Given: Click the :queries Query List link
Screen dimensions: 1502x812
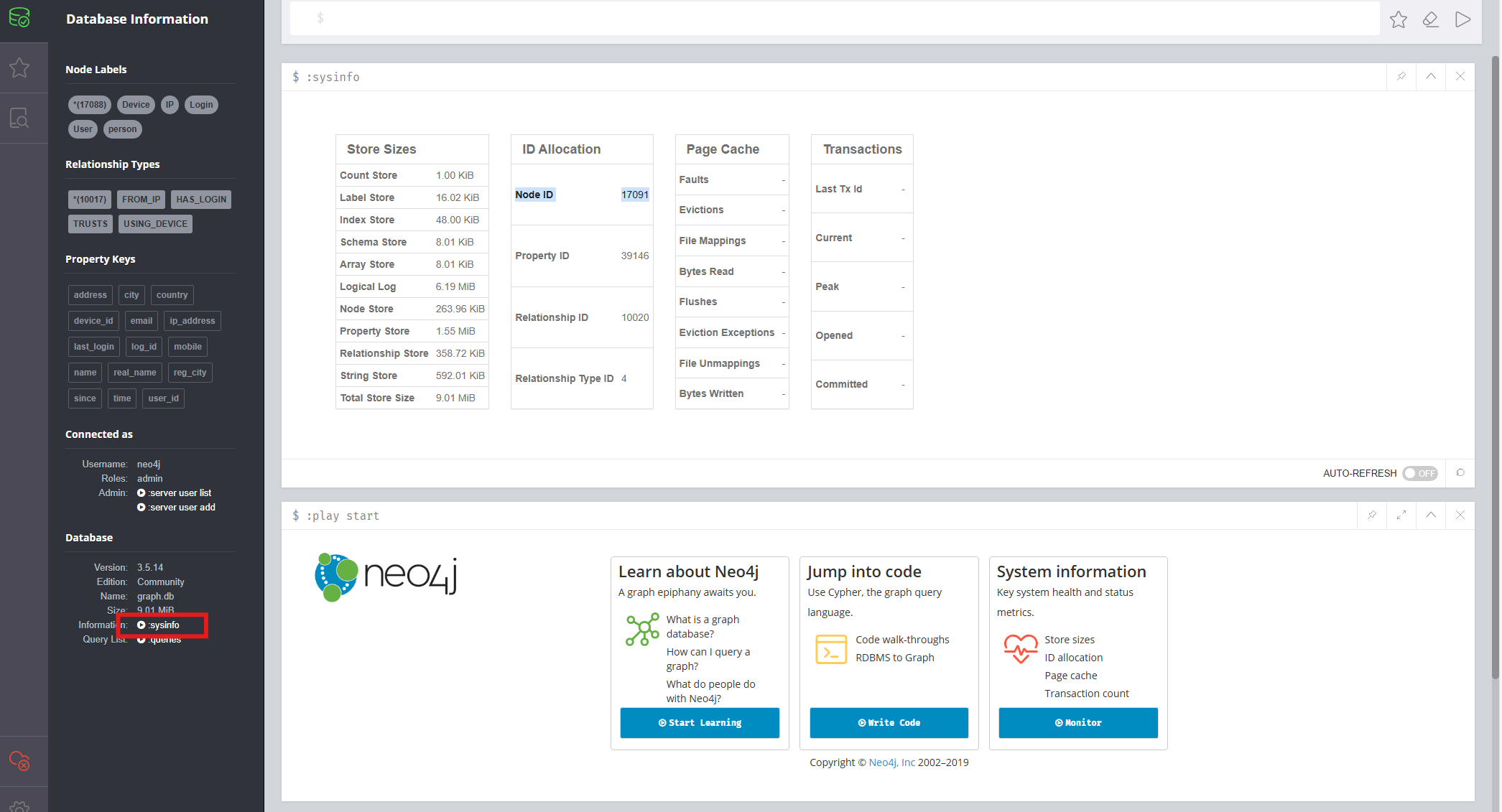Looking at the screenshot, I should click(x=159, y=639).
